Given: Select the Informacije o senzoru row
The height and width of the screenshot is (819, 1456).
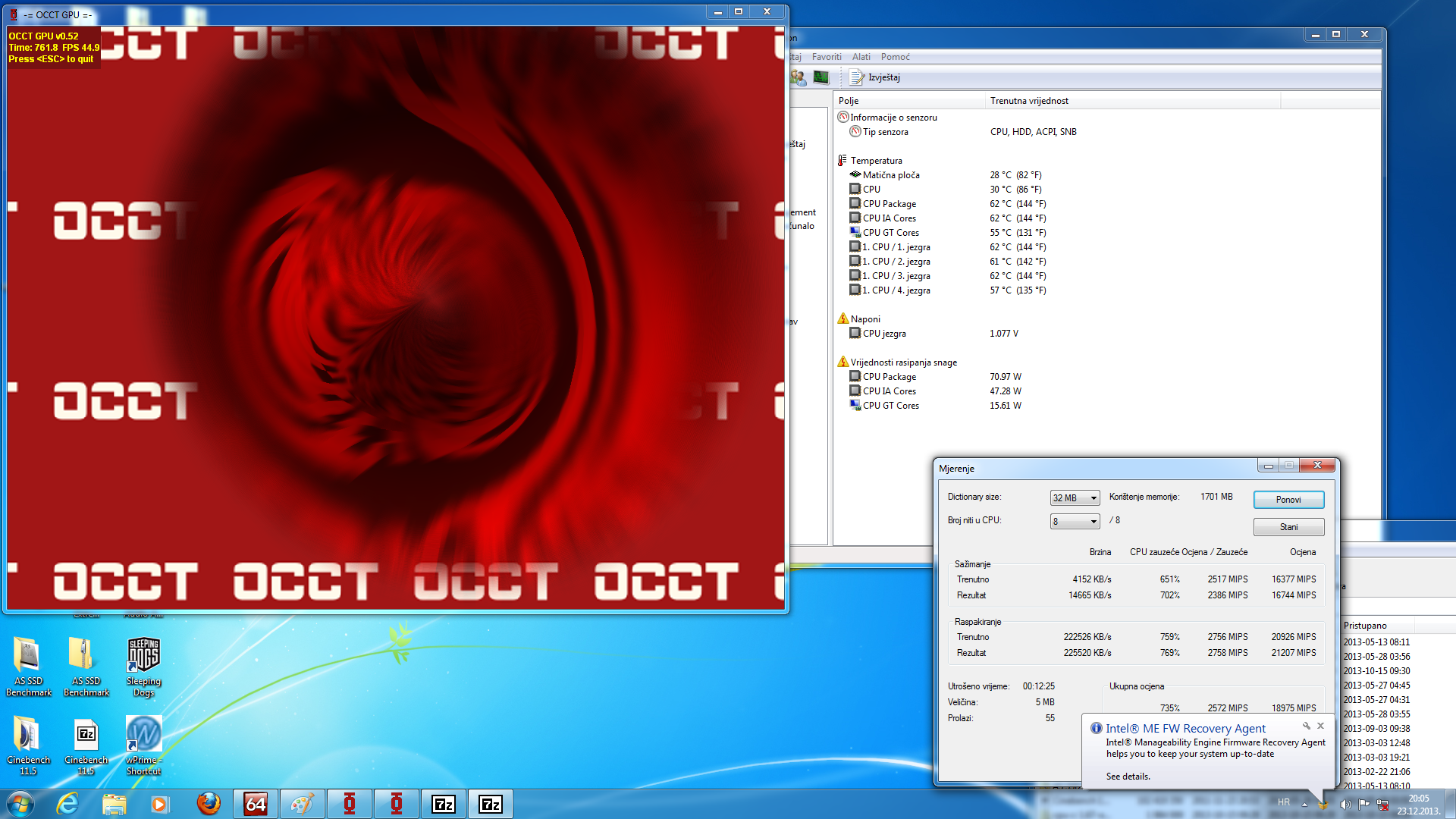Looking at the screenshot, I should 1107,118.
